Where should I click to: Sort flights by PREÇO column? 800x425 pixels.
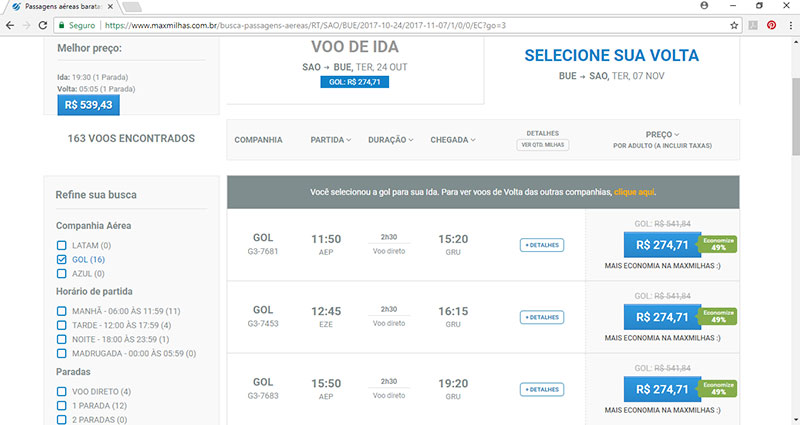tap(662, 135)
